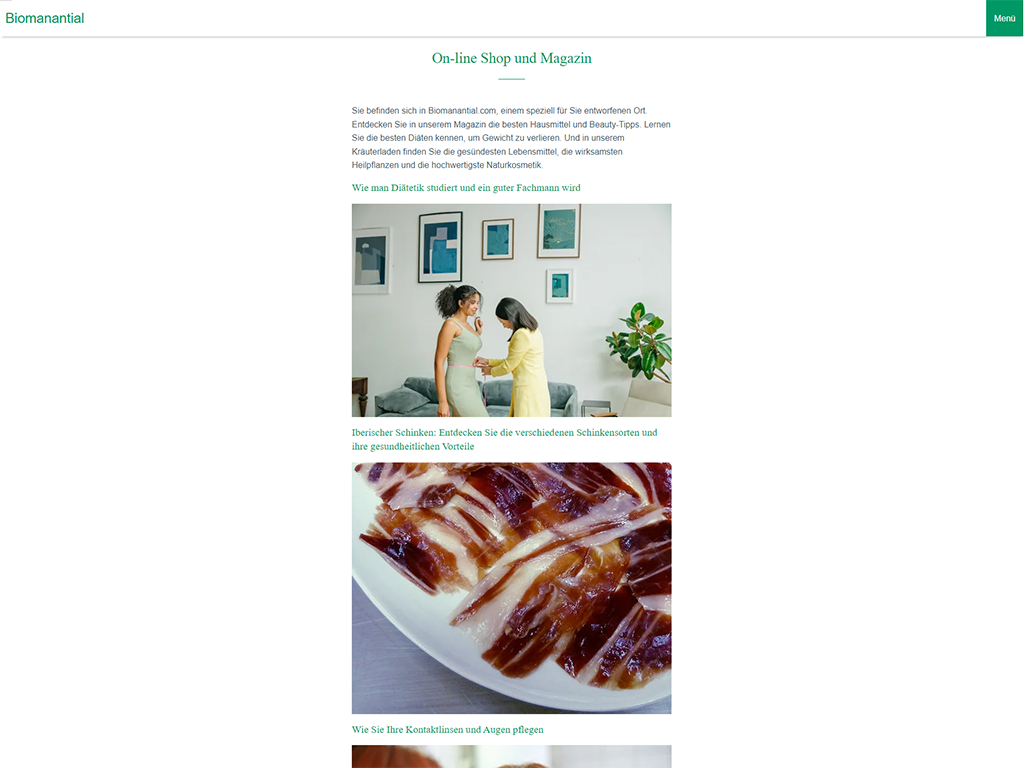The width and height of the screenshot is (1024, 768).
Task: Click the curly-haired woman in the green dress
Action: coord(460,351)
